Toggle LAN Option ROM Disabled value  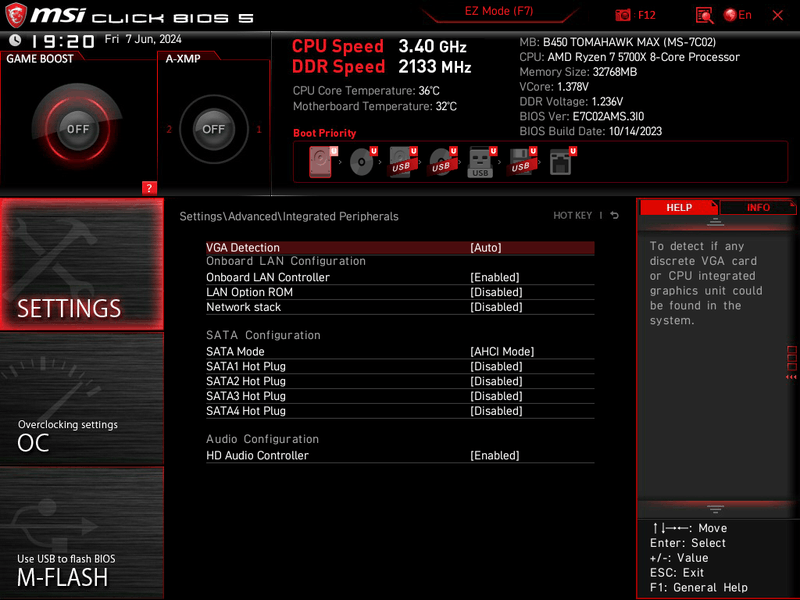point(496,292)
